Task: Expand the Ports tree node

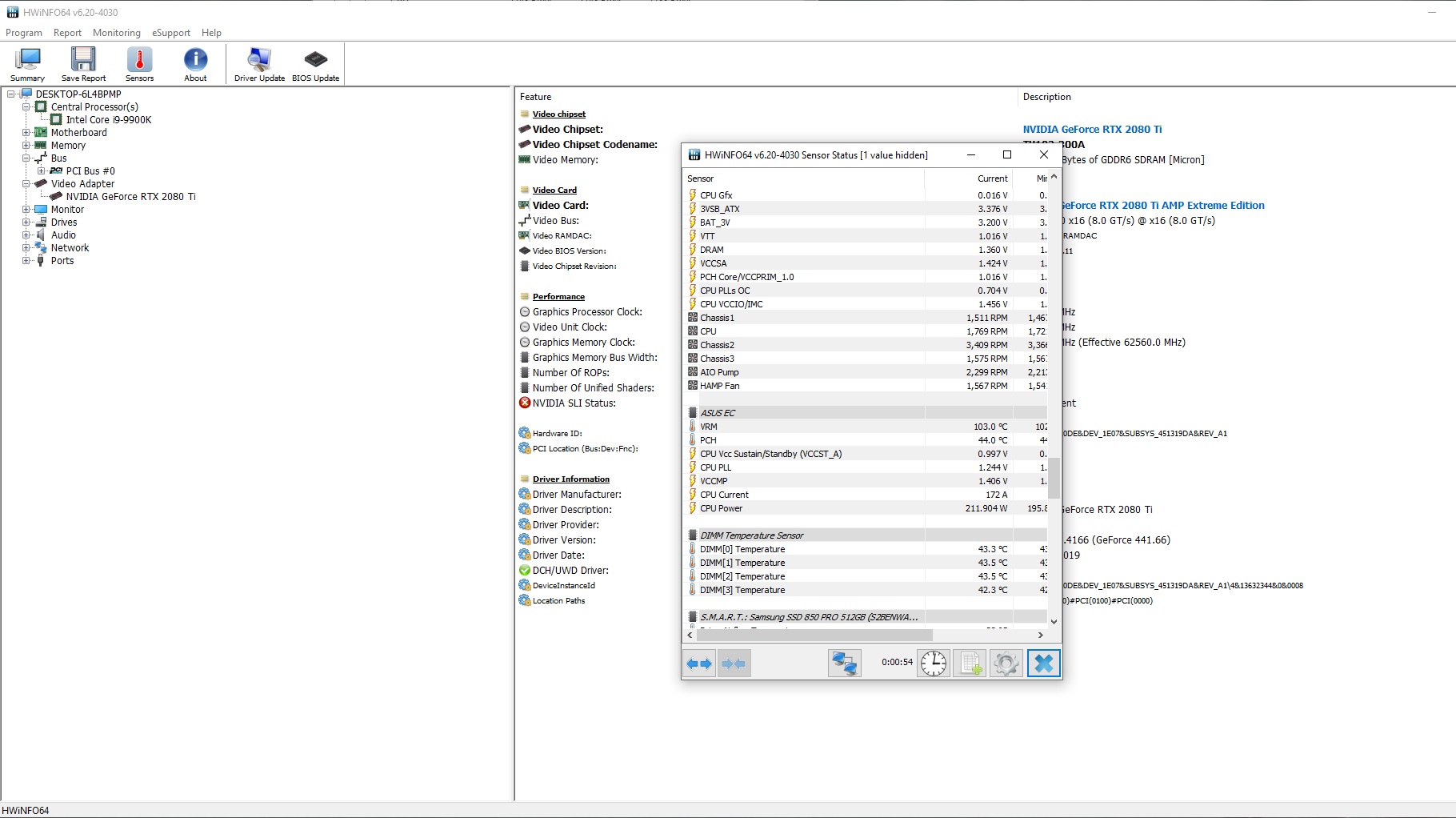Action: pyautogui.click(x=26, y=261)
